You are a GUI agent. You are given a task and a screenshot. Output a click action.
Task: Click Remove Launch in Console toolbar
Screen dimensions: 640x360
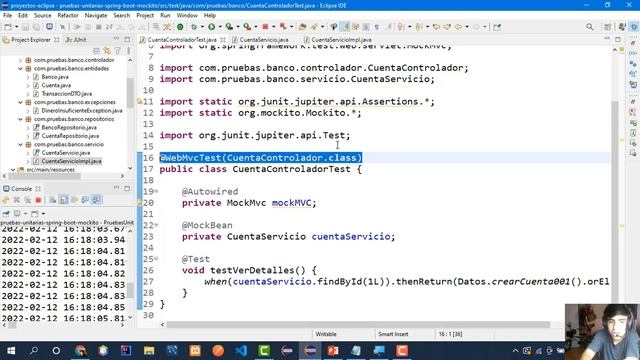(16, 200)
